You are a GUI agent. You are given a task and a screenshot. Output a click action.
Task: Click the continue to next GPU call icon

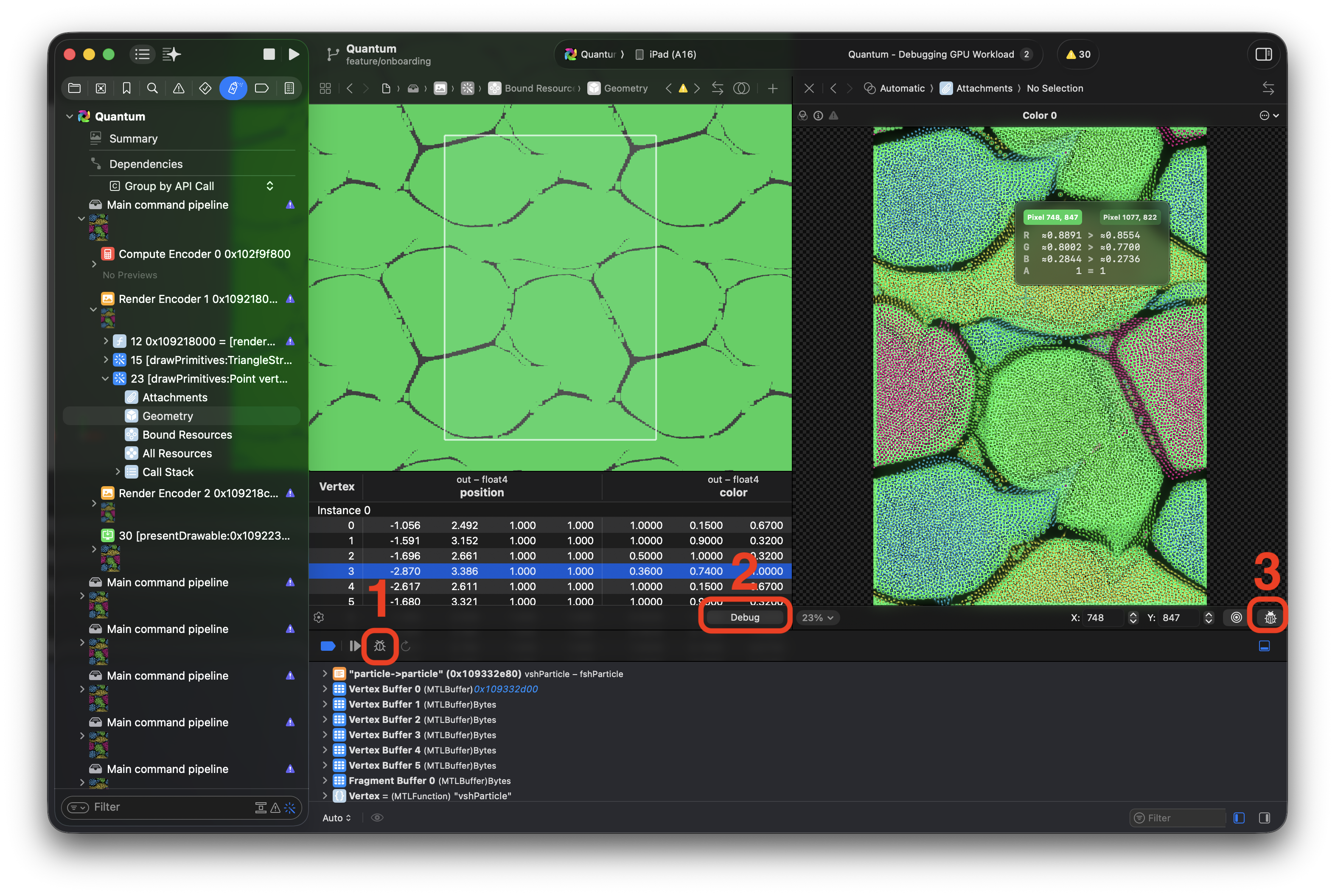point(355,646)
